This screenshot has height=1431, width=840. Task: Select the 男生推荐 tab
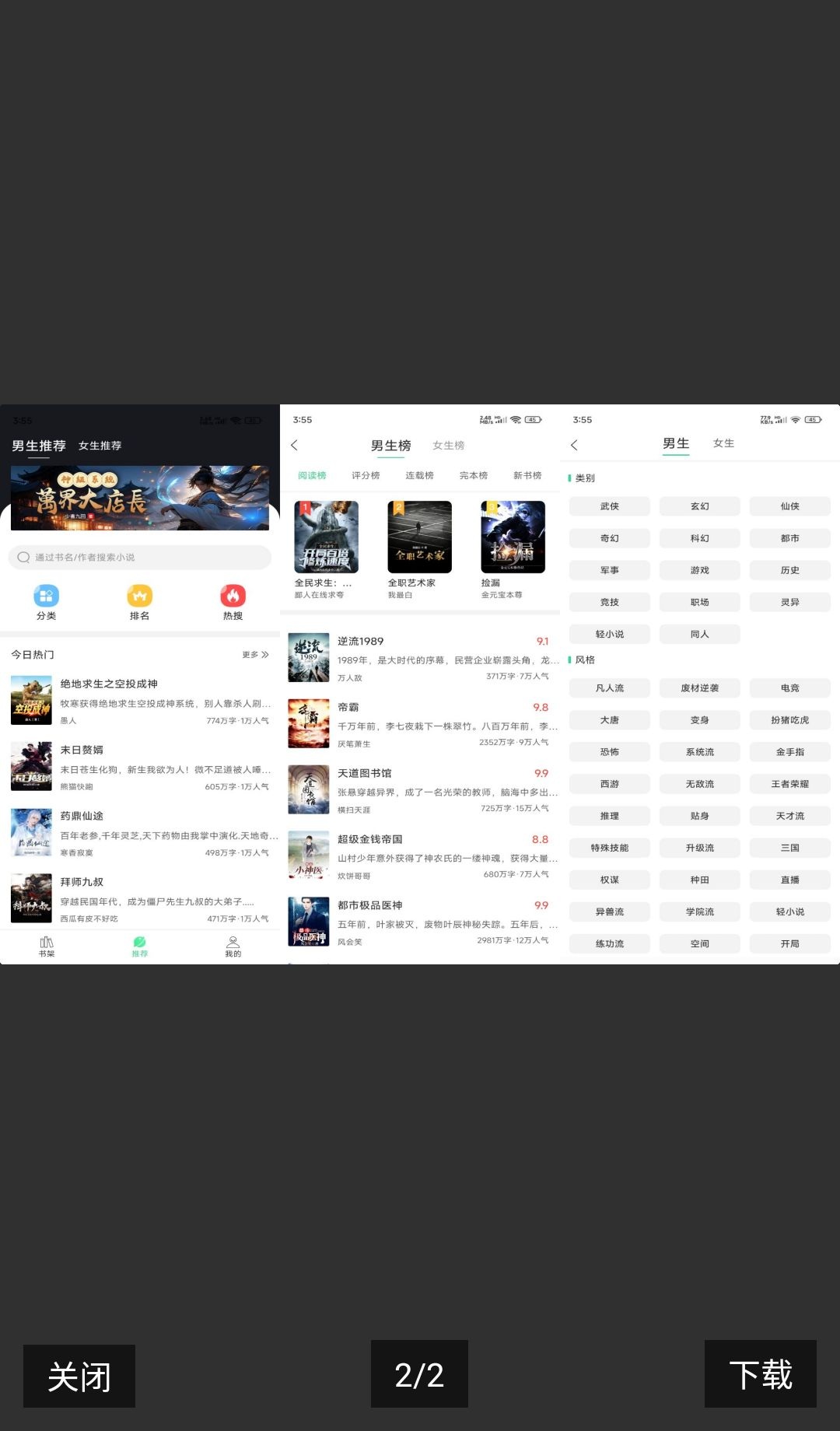click(39, 446)
